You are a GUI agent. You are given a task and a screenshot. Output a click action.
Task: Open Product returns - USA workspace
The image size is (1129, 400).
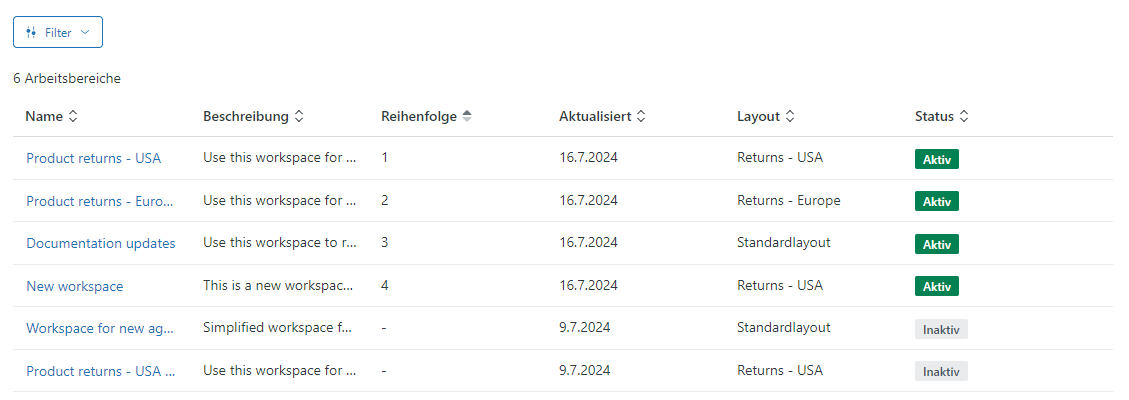pyautogui.click(x=94, y=158)
